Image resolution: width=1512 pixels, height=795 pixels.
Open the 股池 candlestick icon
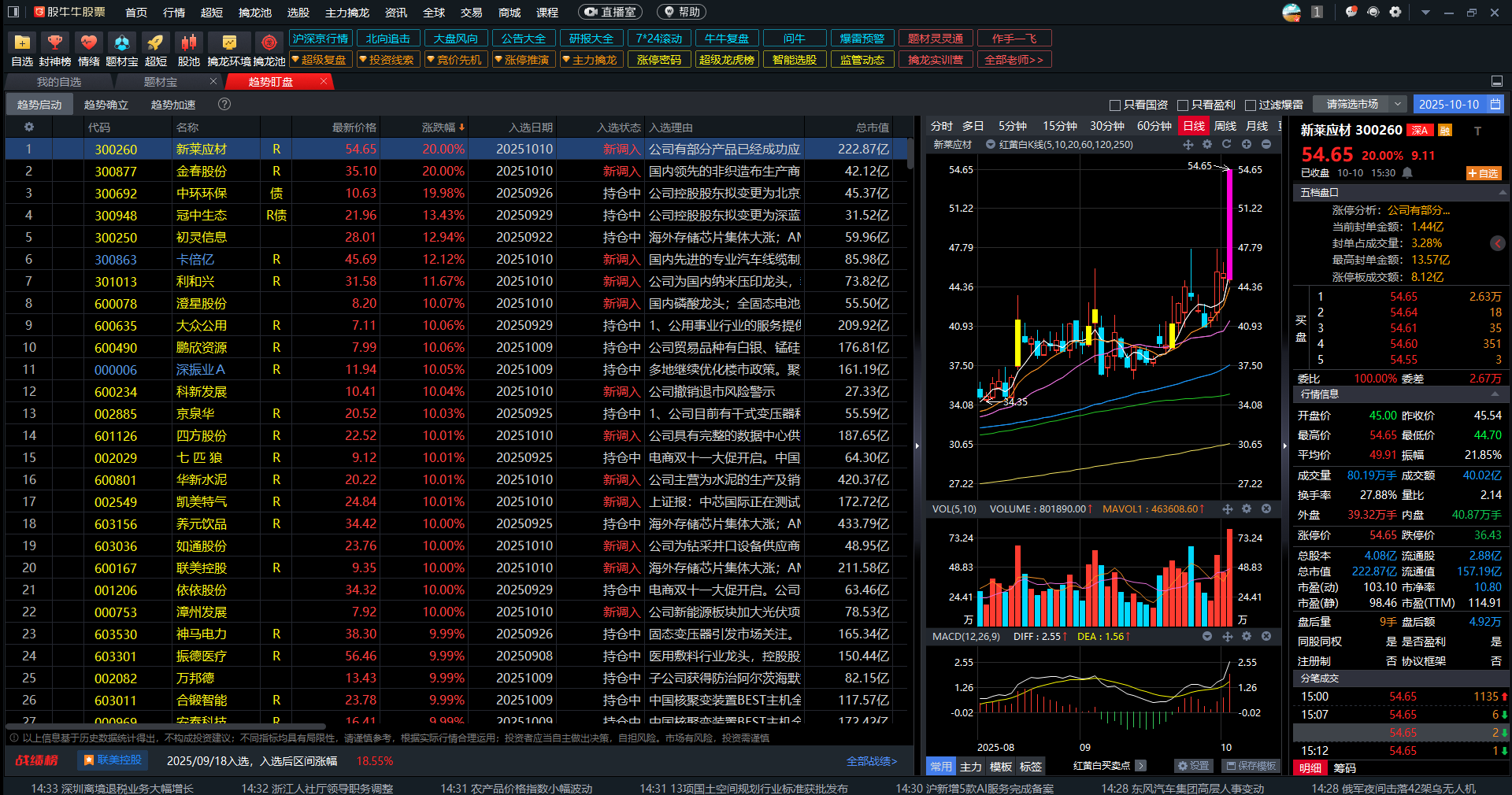click(188, 43)
